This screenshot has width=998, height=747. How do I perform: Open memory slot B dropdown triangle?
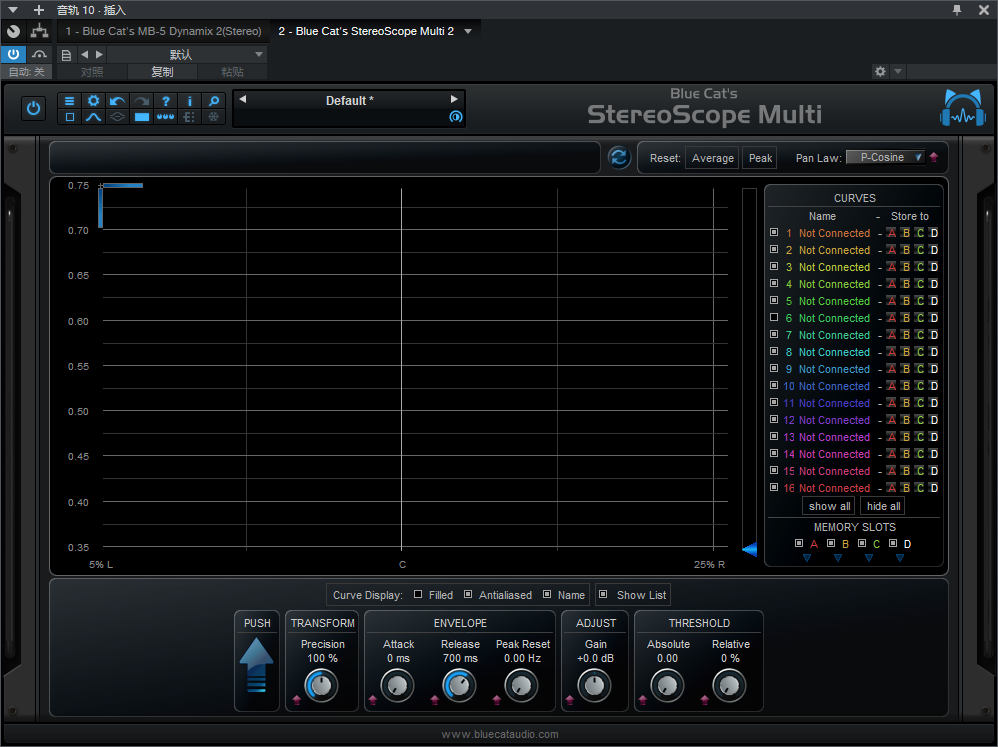click(838, 558)
